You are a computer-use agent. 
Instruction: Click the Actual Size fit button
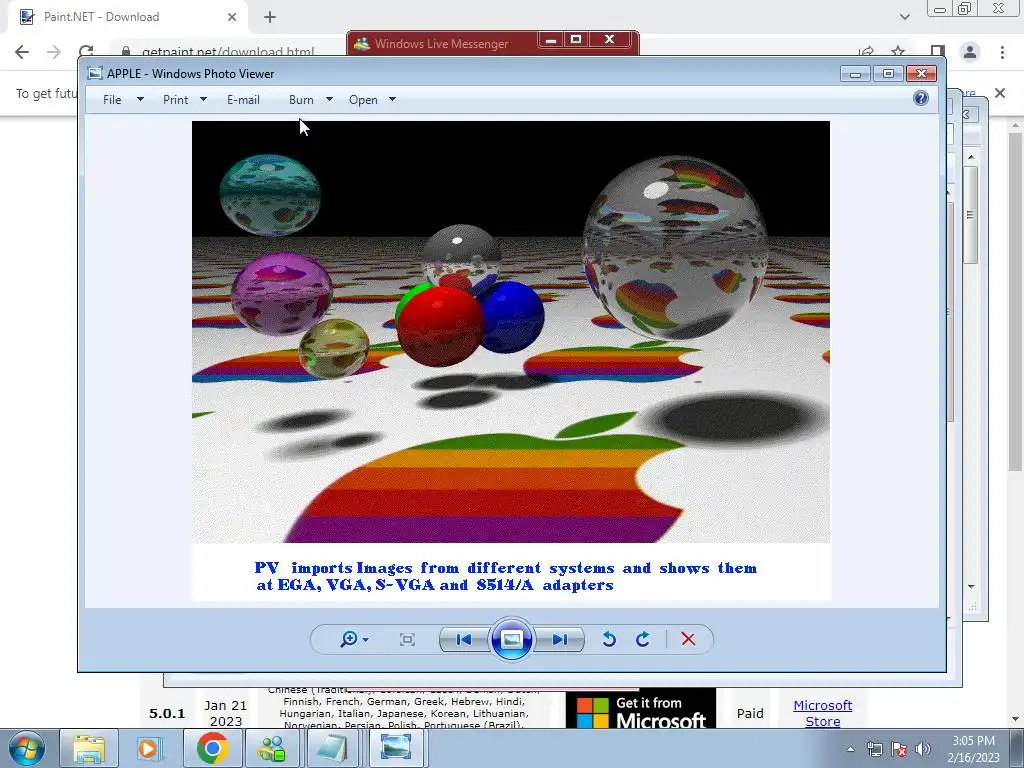tap(407, 639)
